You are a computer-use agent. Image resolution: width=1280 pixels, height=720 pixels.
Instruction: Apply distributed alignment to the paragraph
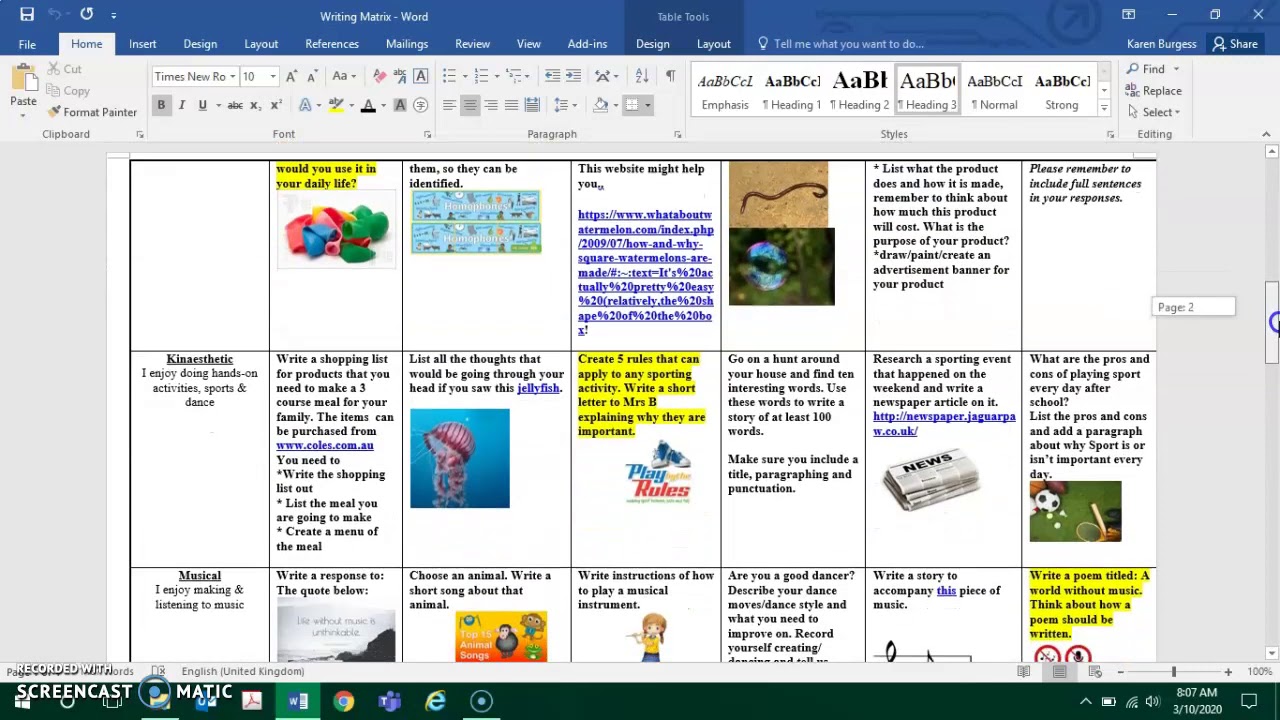coord(532,105)
